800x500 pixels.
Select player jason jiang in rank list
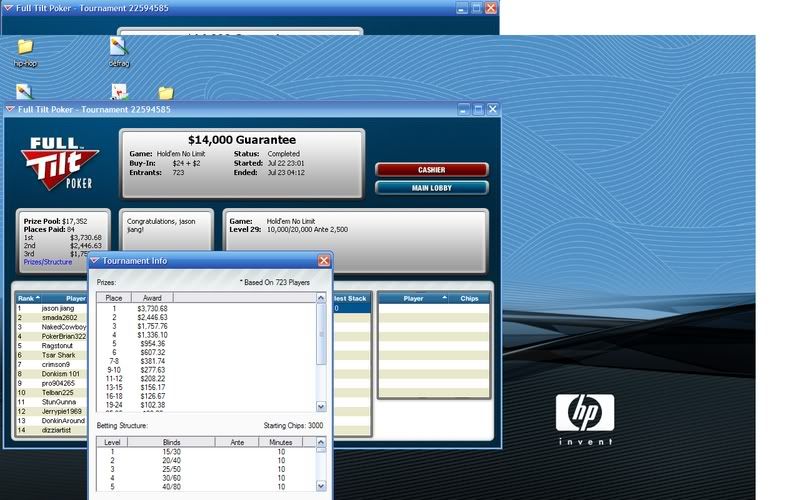[52, 309]
